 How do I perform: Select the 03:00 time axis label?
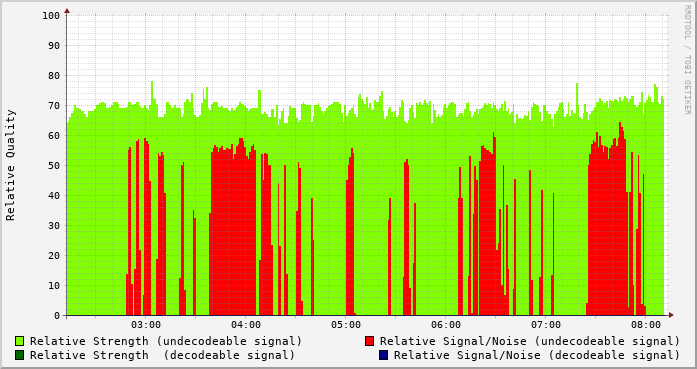(x=146, y=325)
